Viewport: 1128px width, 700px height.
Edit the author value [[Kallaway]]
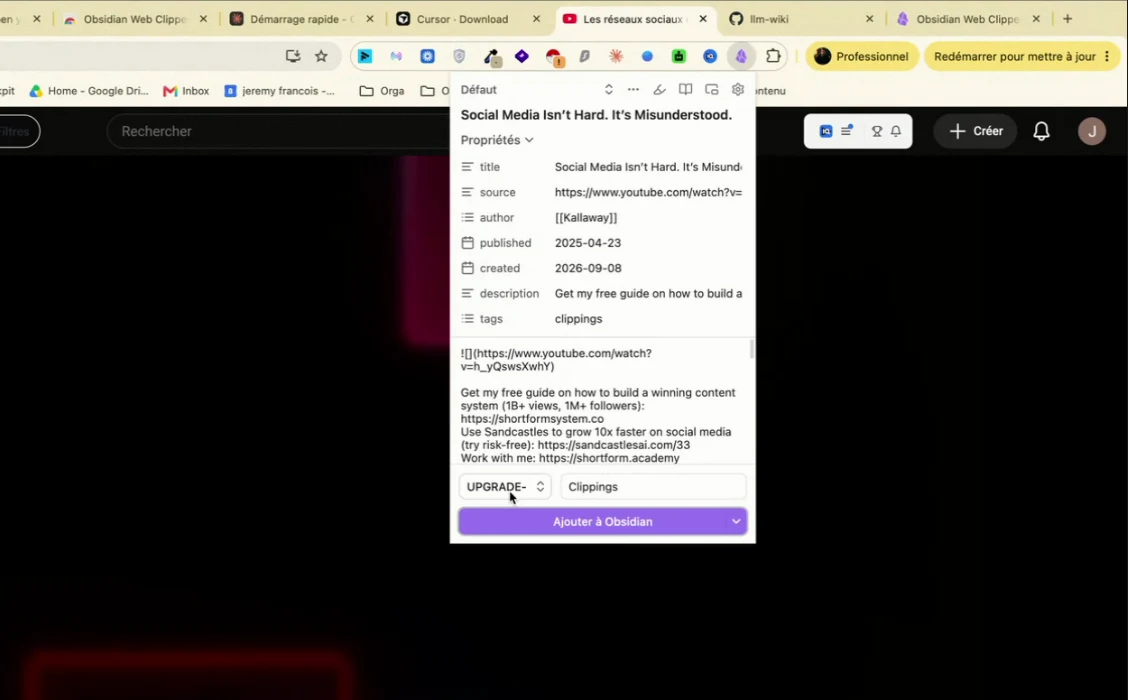[586, 217]
